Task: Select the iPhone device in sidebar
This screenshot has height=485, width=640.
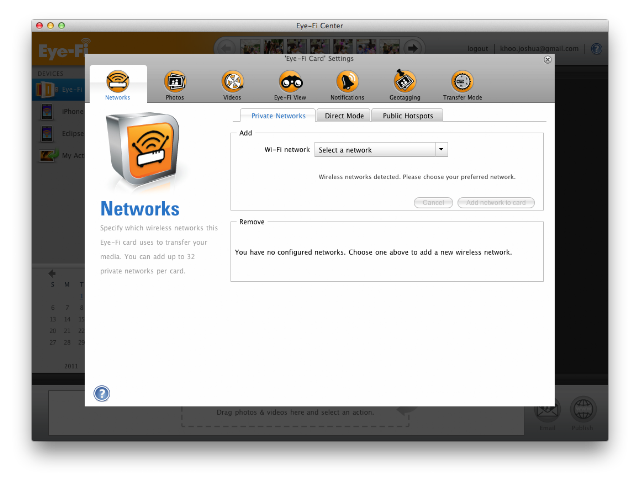Action: pos(59,111)
